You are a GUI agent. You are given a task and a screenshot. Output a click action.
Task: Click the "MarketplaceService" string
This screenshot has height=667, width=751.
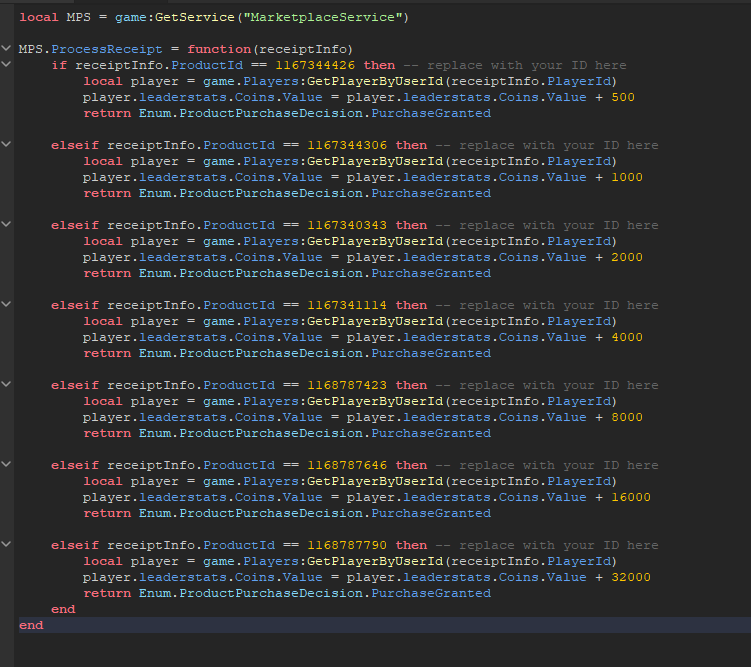coord(323,17)
